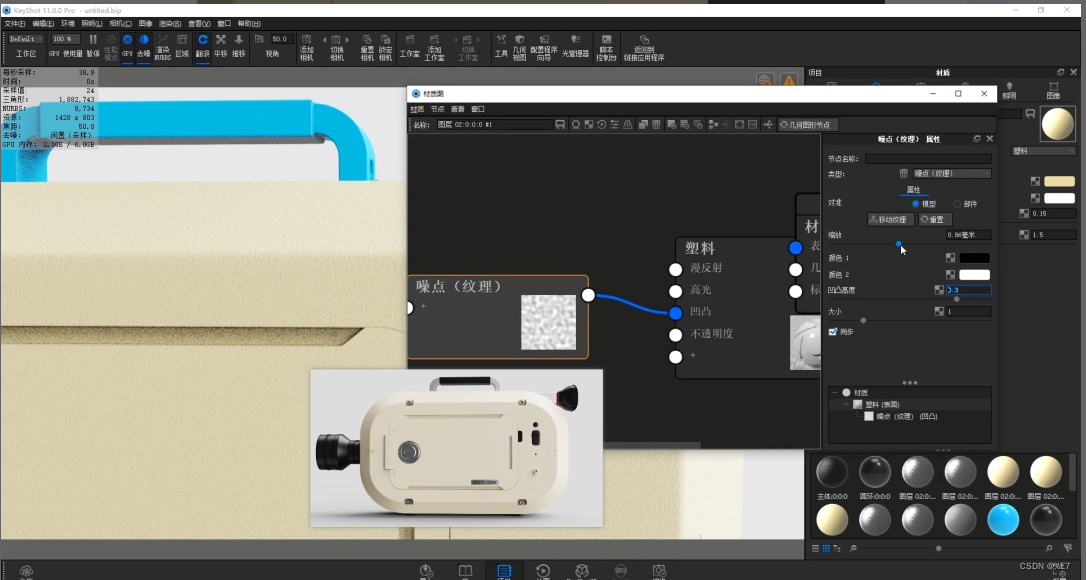Open the 类型 噪点（纹理） dropdown
1086x580 pixels.
click(952, 173)
